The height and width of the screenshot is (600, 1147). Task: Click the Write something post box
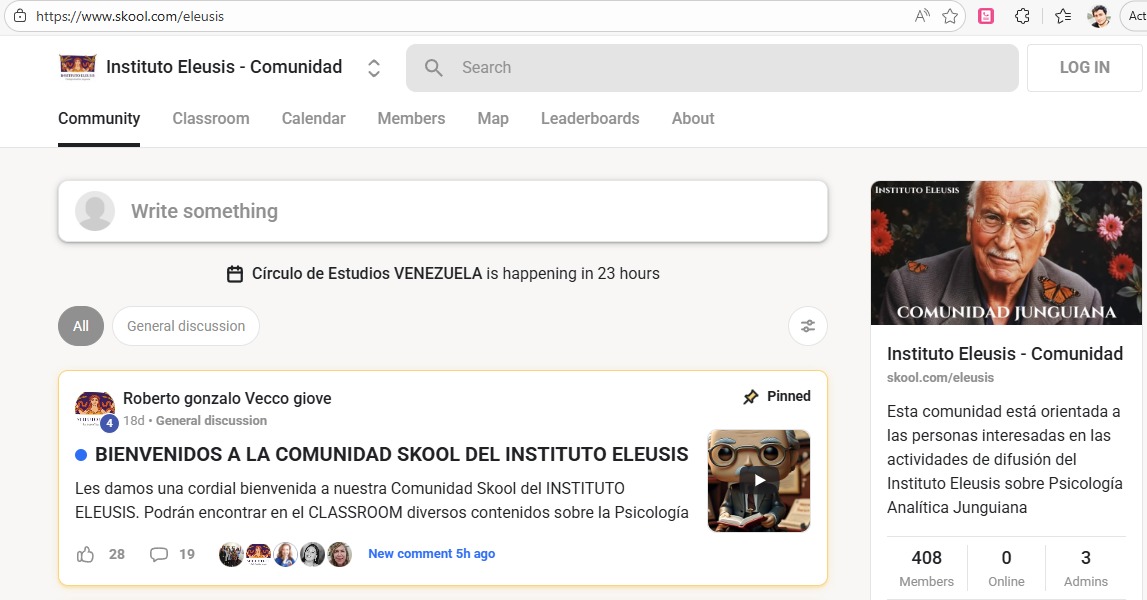(443, 211)
